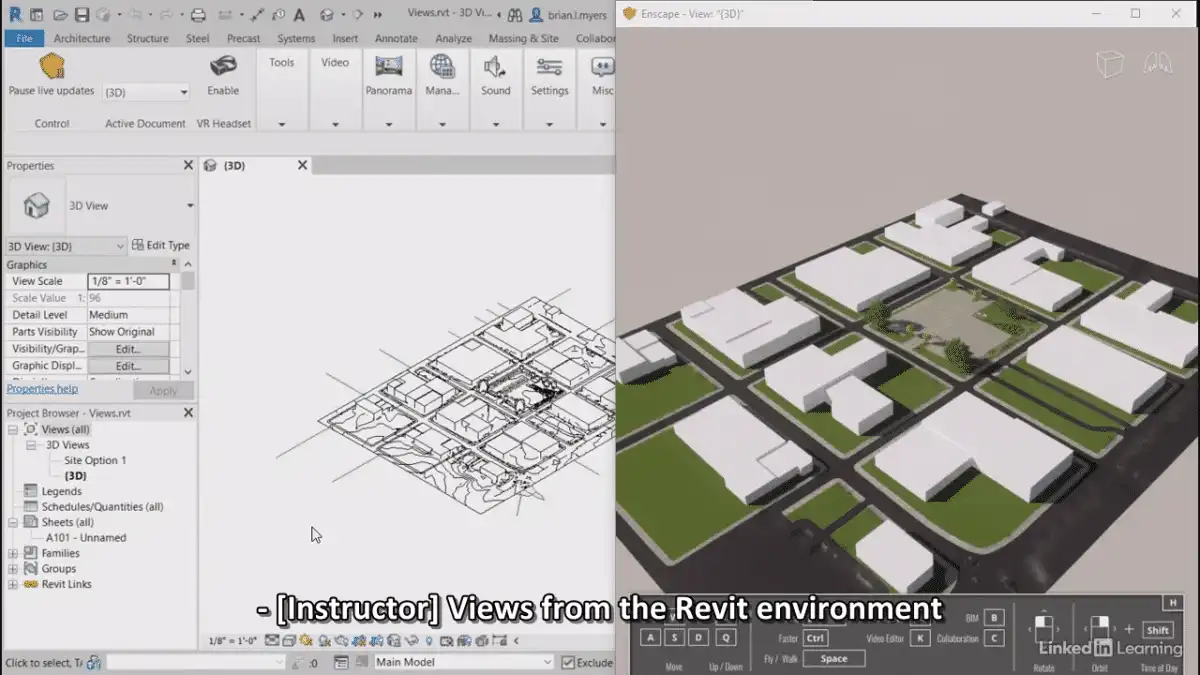Select Legends in Project Browser

(x=61, y=492)
